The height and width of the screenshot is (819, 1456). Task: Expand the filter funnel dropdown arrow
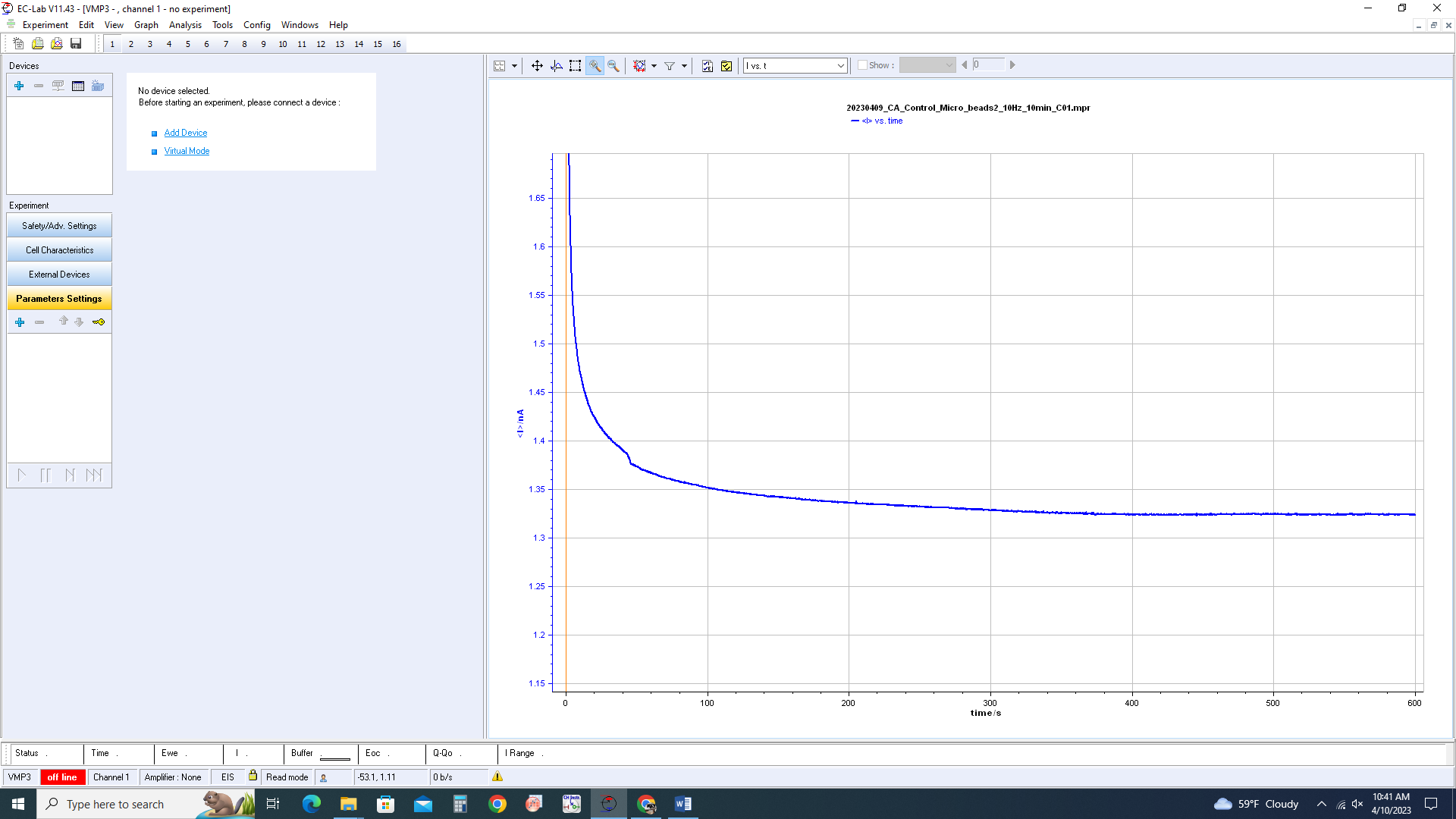coord(684,66)
